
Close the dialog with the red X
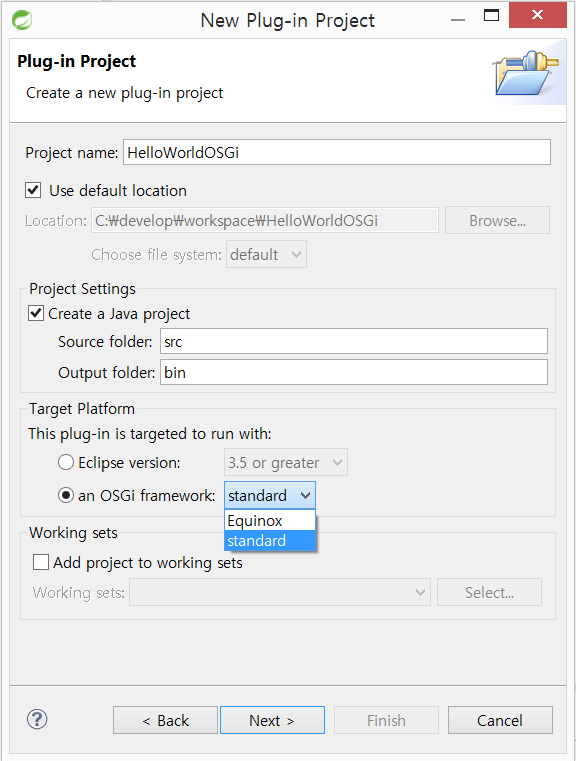[x=538, y=15]
